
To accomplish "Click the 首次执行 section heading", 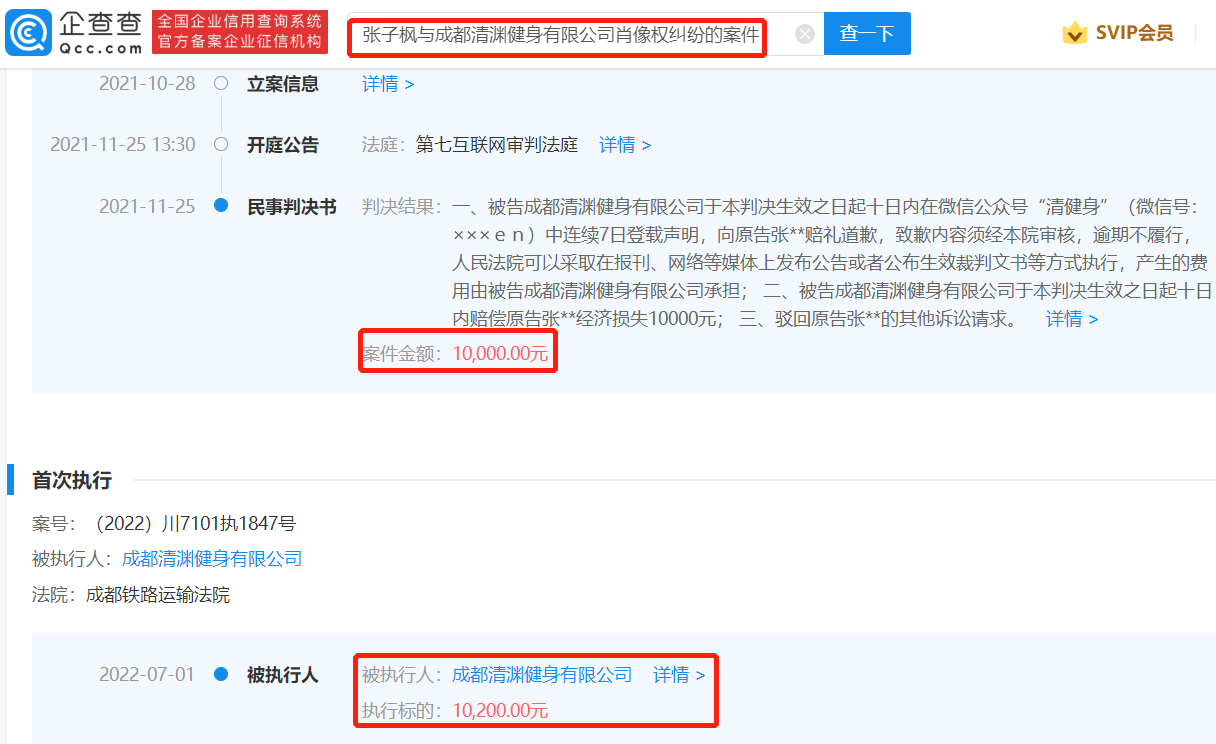I will [x=72, y=481].
